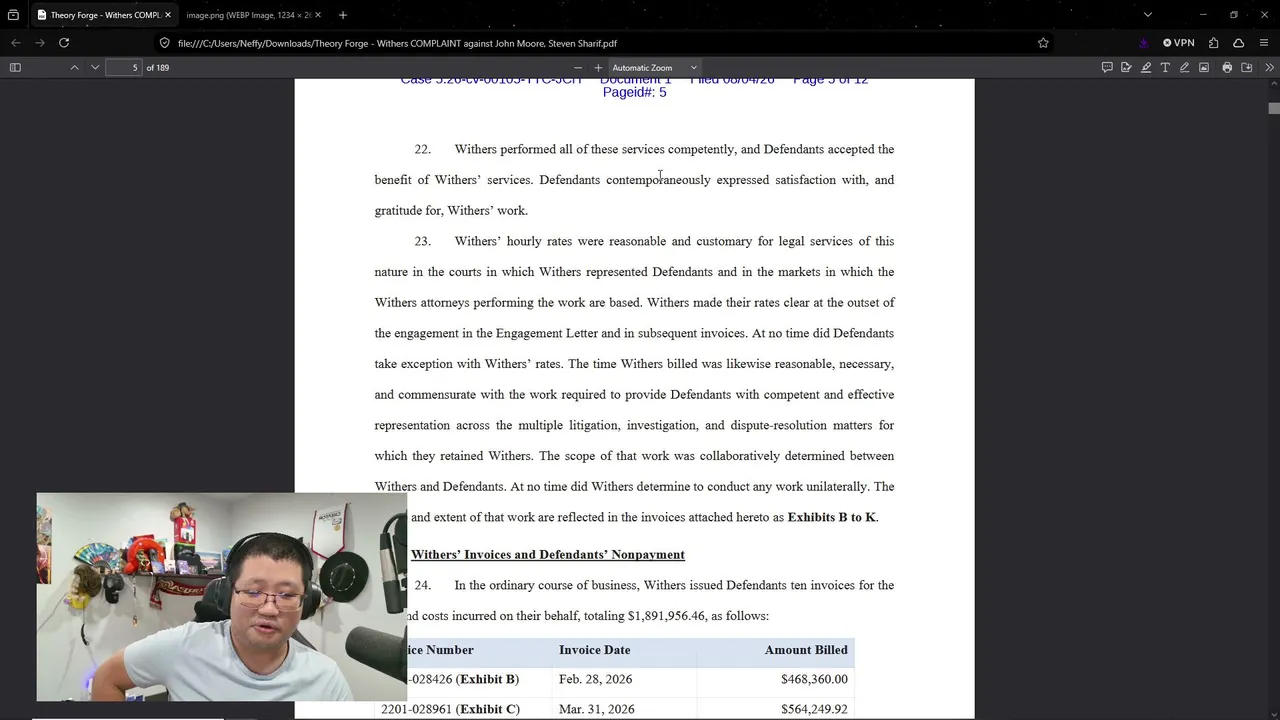
Task: Show site information shield icon
Action: point(165,43)
